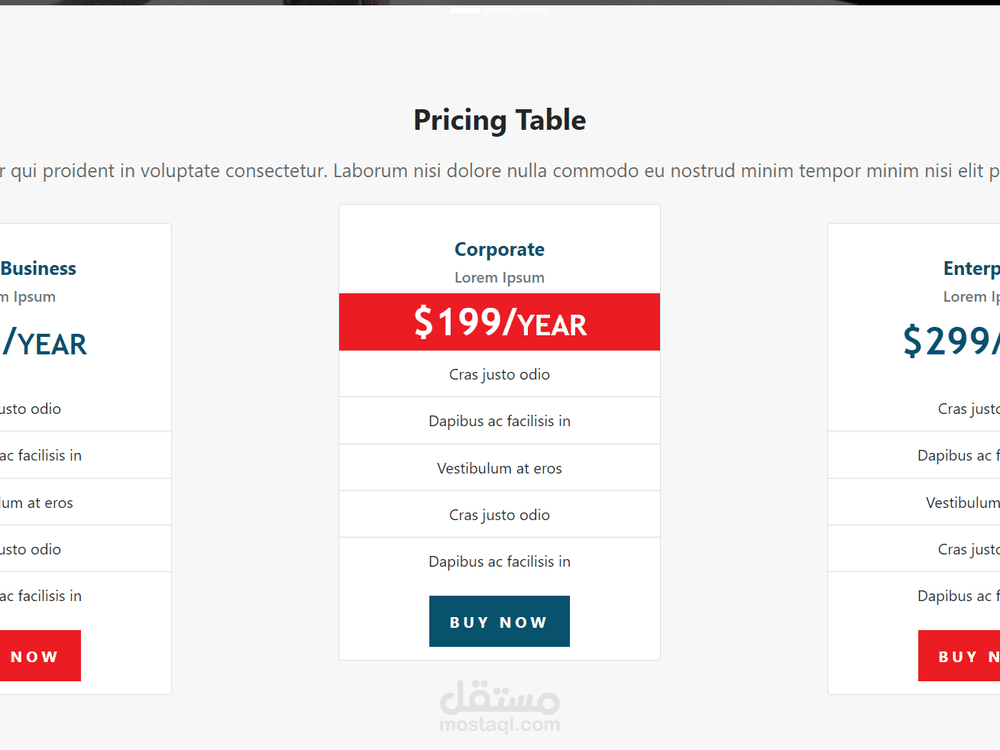This screenshot has width=1000, height=750.
Task: Select Dapibus ac facilisis in just above BUY NOW
Action: (x=499, y=561)
